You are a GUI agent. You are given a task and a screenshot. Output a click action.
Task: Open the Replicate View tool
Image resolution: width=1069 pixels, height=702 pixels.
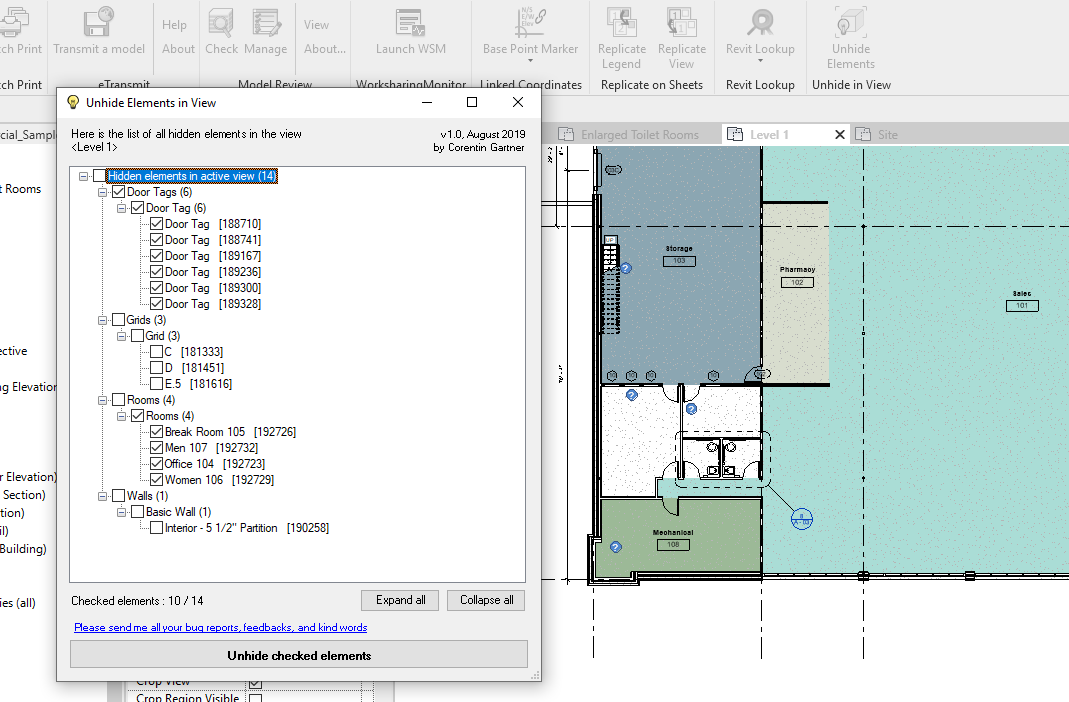click(x=682, y=30)
